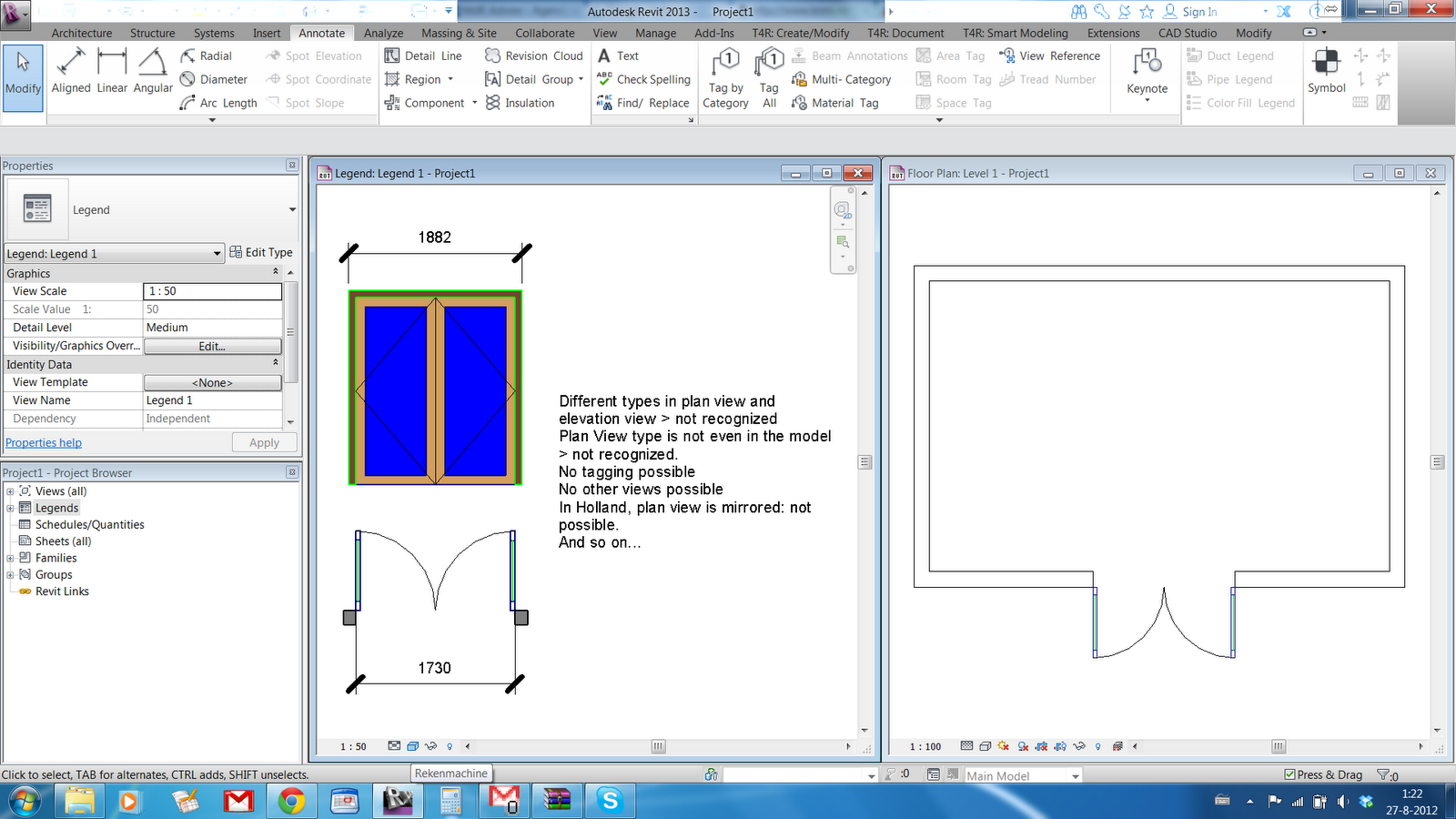1456x819 pixels.
Task: Collapse the Graphics properties section
Action: [x=276, y=272]
